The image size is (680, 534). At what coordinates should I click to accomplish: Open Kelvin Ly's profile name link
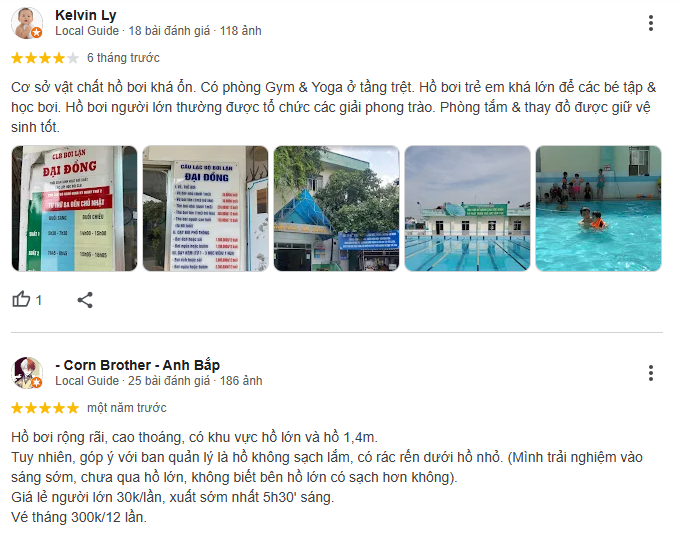point(86,15)
